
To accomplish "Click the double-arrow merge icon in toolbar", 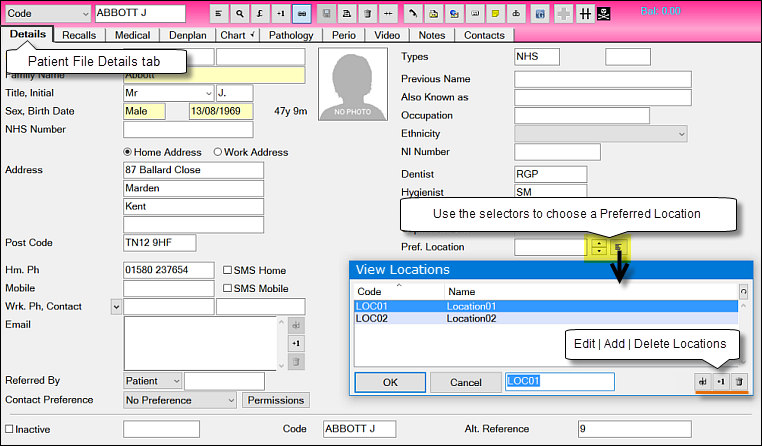I will (388, 14).
